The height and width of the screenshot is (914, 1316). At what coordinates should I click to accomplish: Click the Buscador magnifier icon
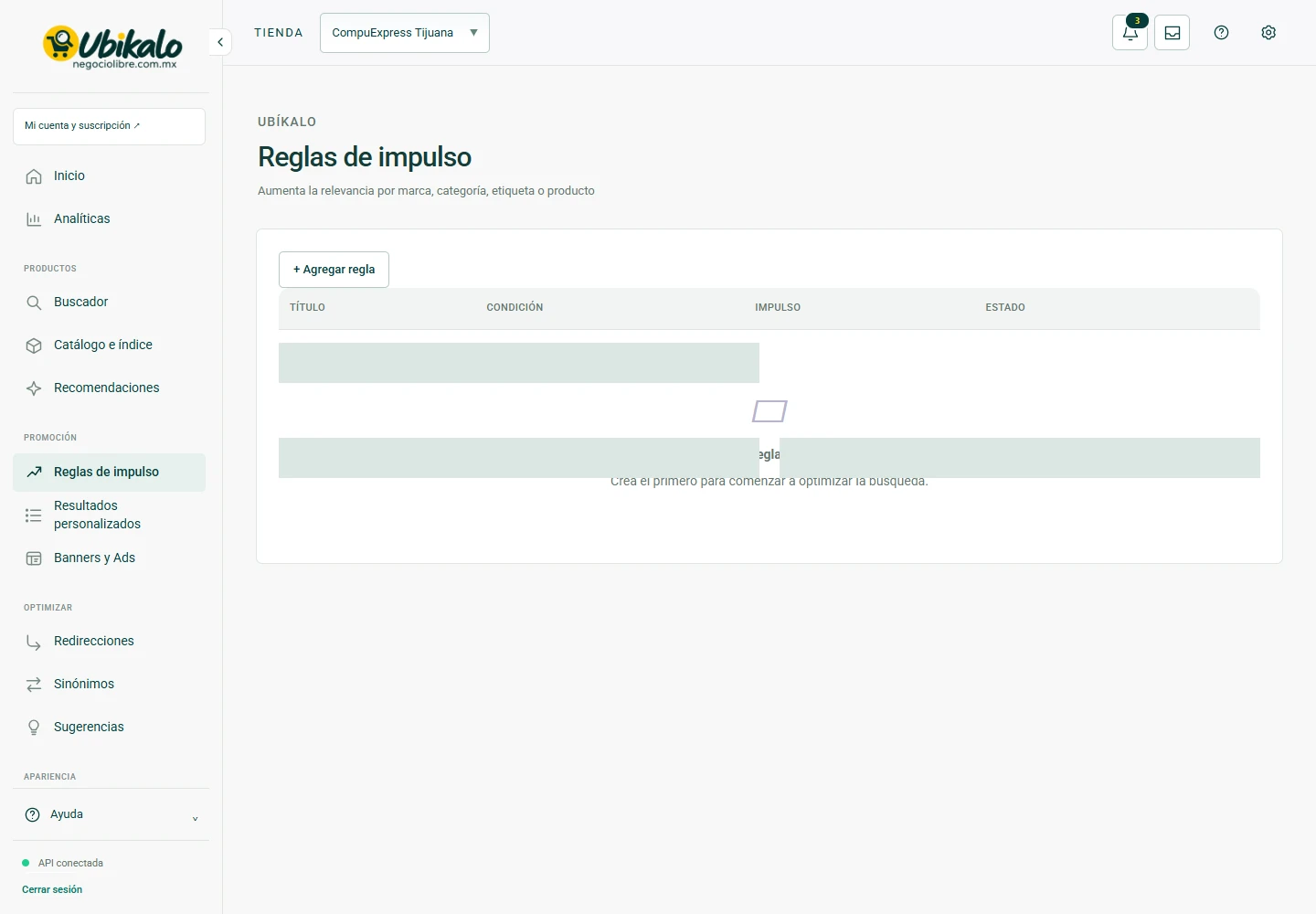(x=34, y=303)
